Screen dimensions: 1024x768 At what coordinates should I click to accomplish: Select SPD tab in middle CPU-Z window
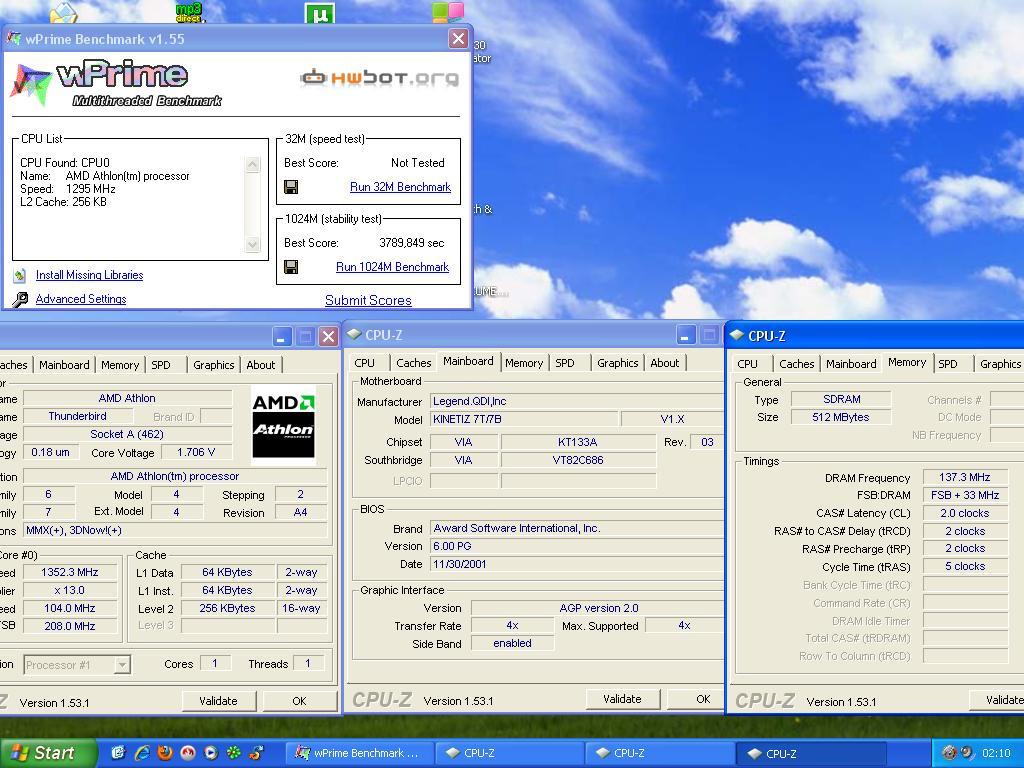click(x=565, y=363)
